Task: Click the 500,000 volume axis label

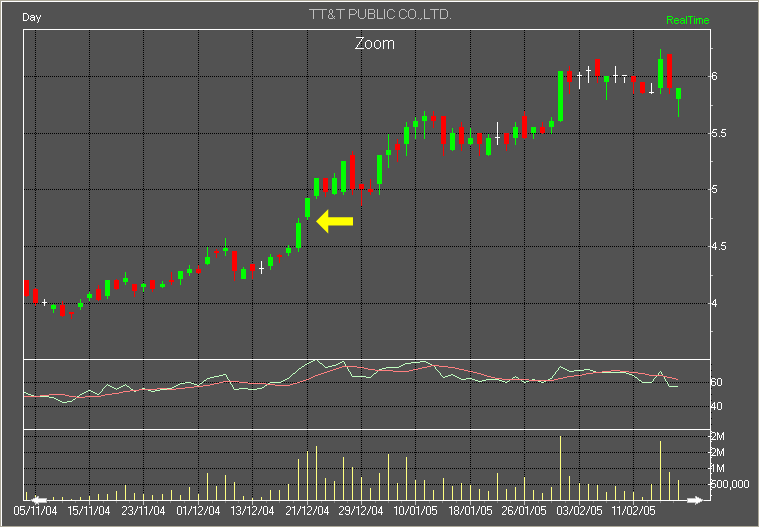Action: pos(730,484)
